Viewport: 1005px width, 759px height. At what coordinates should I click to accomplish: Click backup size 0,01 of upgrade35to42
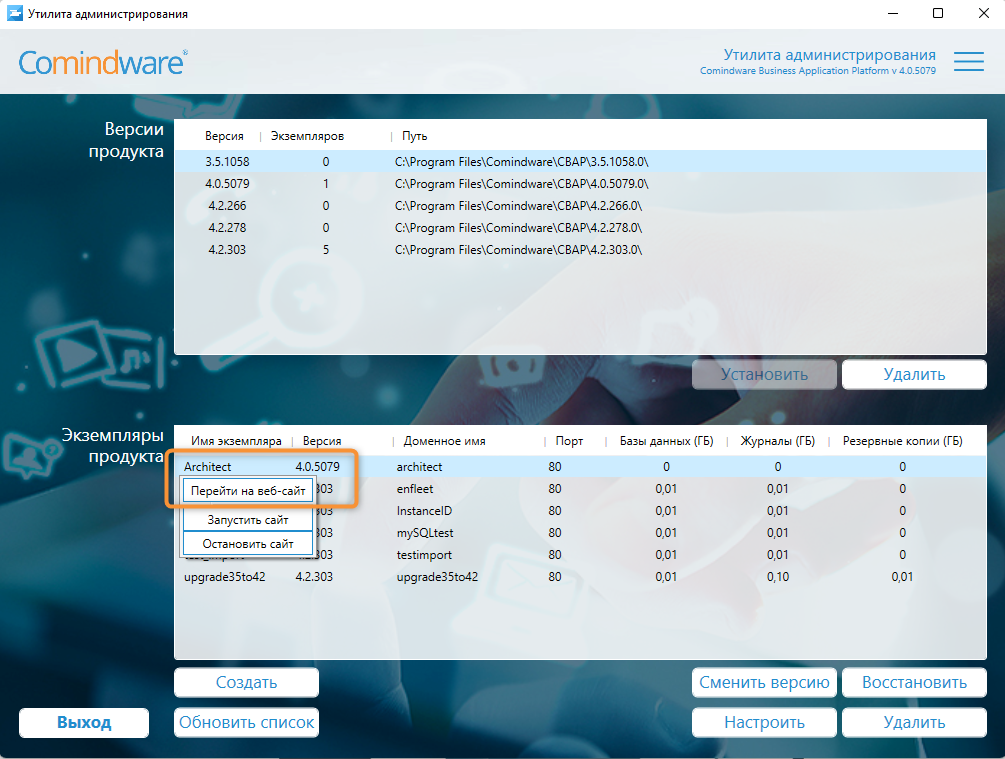(902, 576)
